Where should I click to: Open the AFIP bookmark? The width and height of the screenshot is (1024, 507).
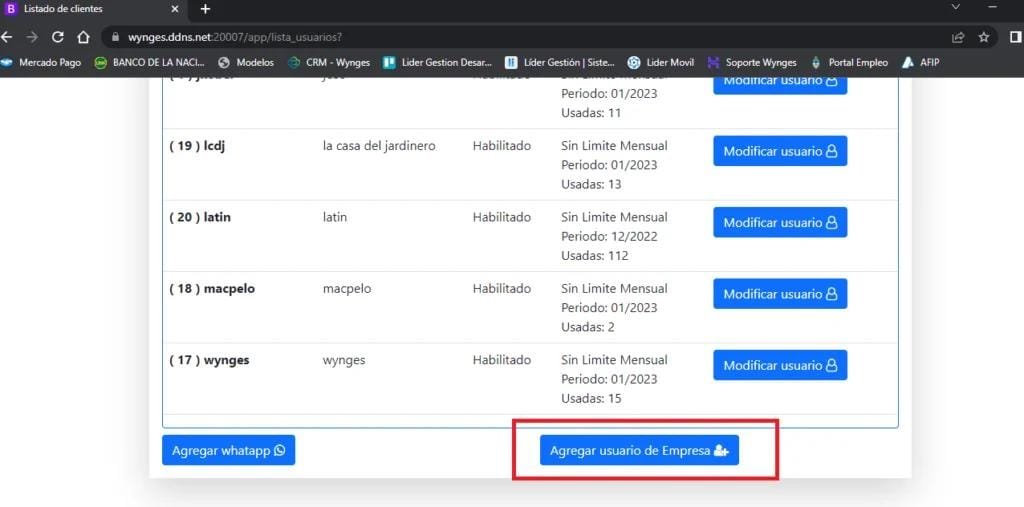[x=920, y=62]
